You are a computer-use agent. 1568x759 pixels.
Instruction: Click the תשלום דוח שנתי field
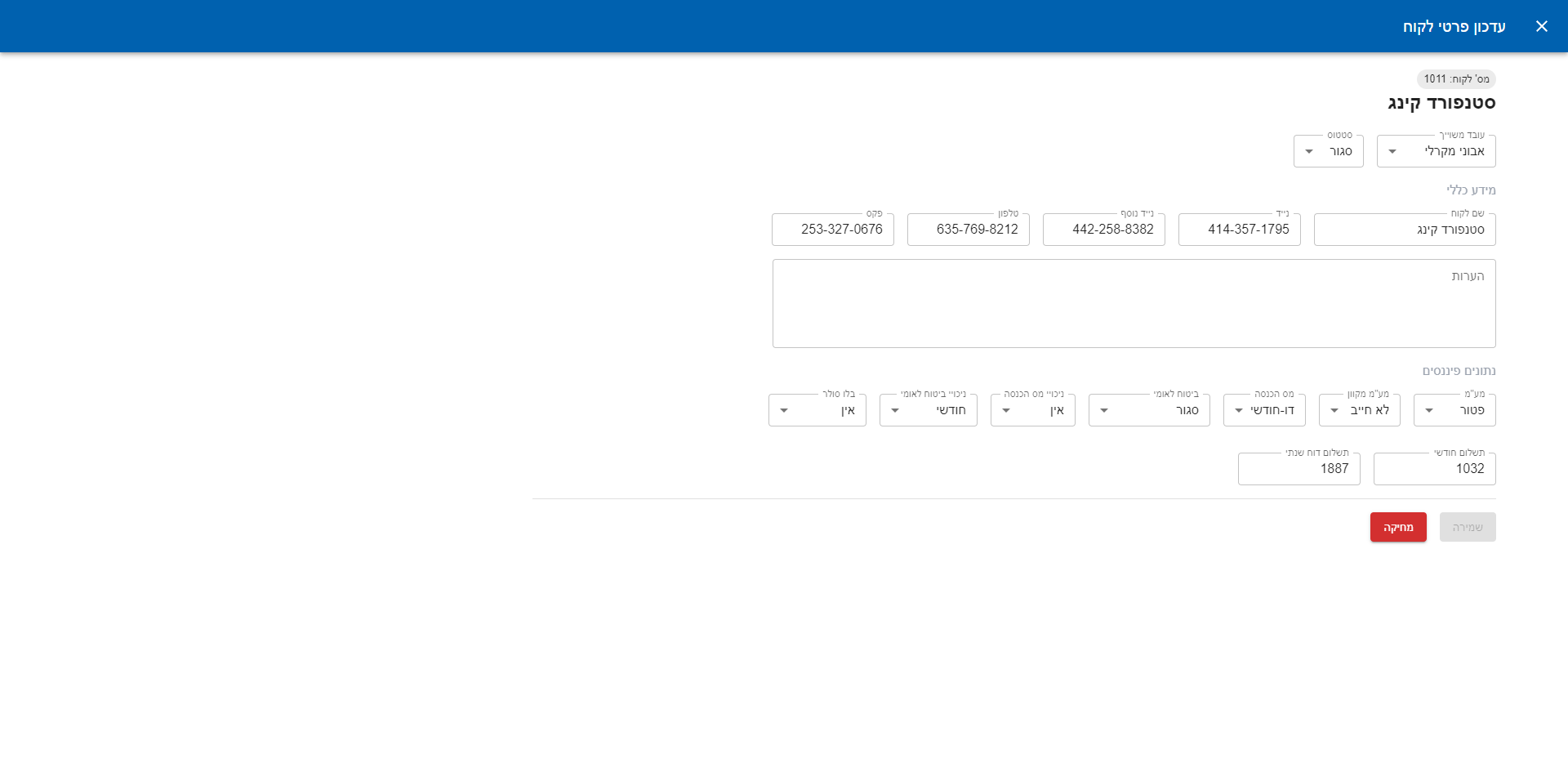pos(1298,468)
